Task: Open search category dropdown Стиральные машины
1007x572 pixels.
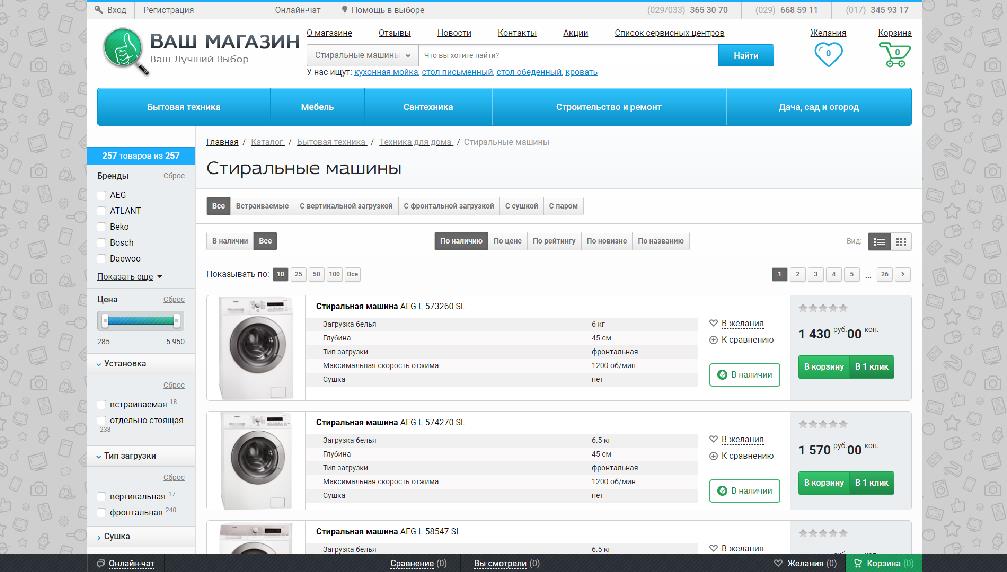Action: coord(363,55)
